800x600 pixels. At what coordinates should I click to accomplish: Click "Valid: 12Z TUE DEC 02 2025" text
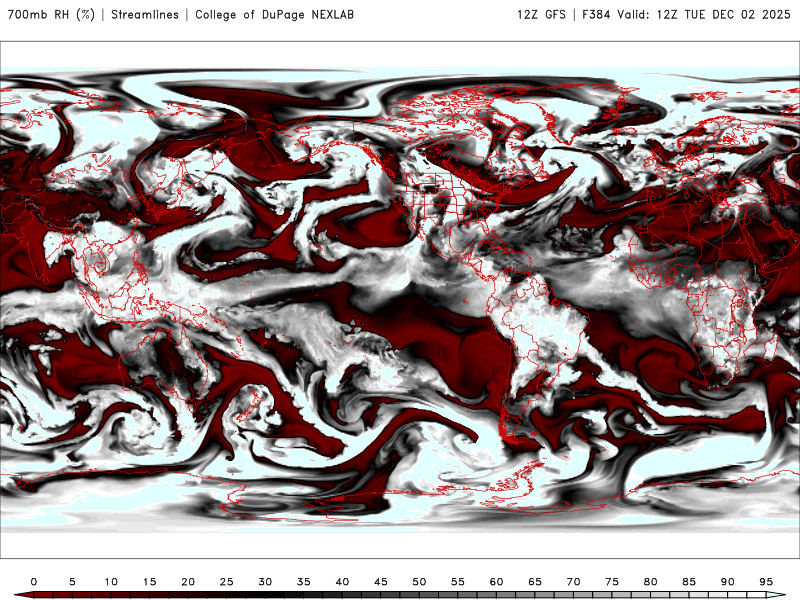(x=704, y=14)
